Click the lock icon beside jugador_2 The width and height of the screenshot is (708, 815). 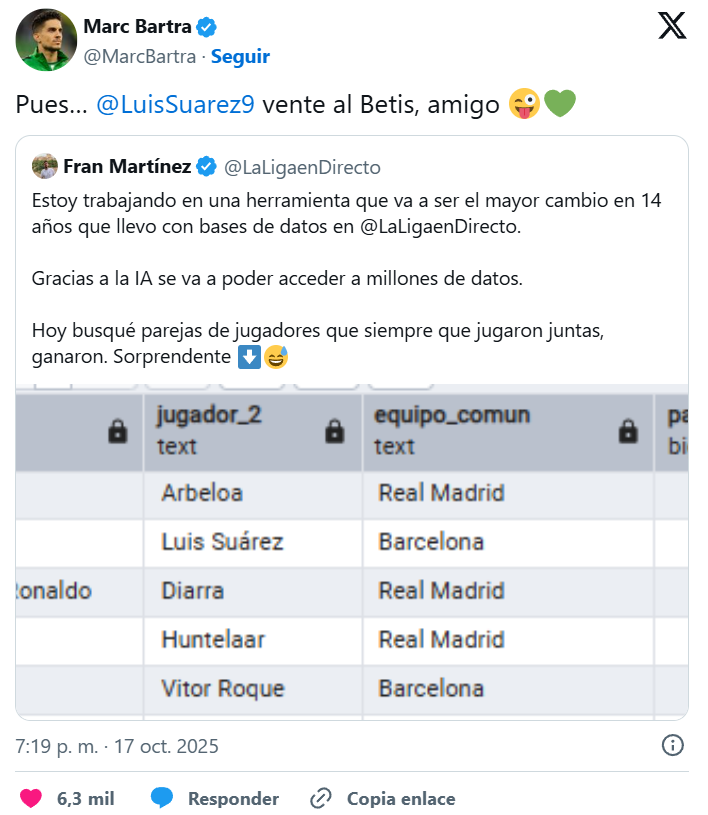click(x=335, y=431)
